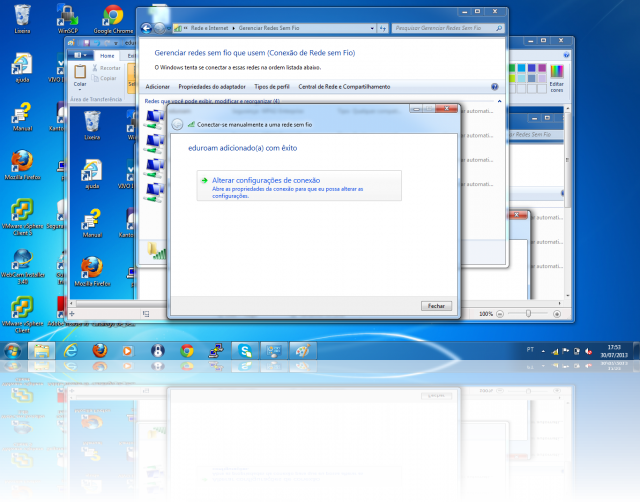Open Internet Explorer from the taskbar
Screen dimensions: 640x504
tap(71, 351)
